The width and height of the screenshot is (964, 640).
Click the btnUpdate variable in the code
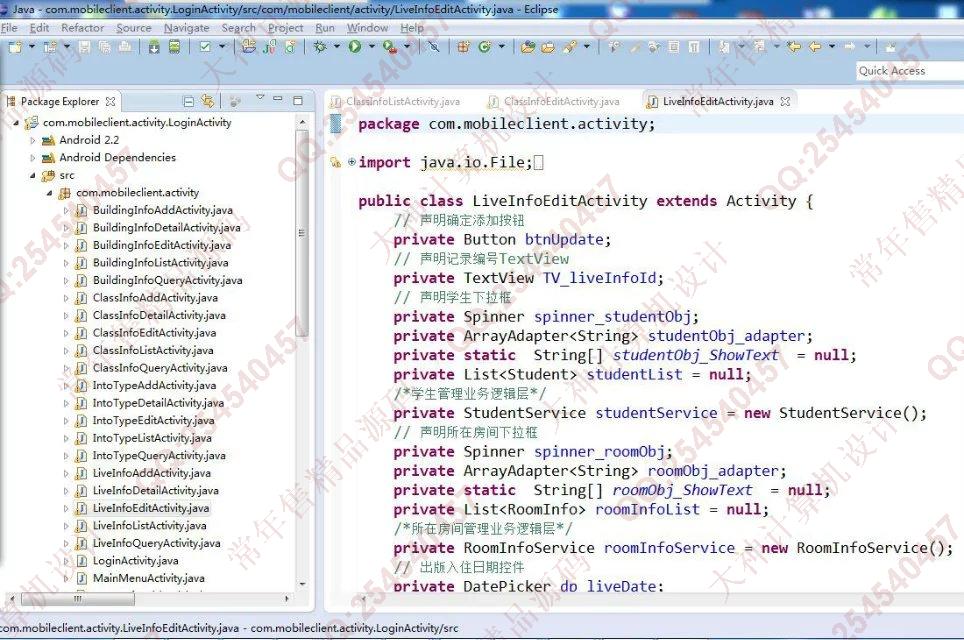pyautogui.click(x=564, y=239)
